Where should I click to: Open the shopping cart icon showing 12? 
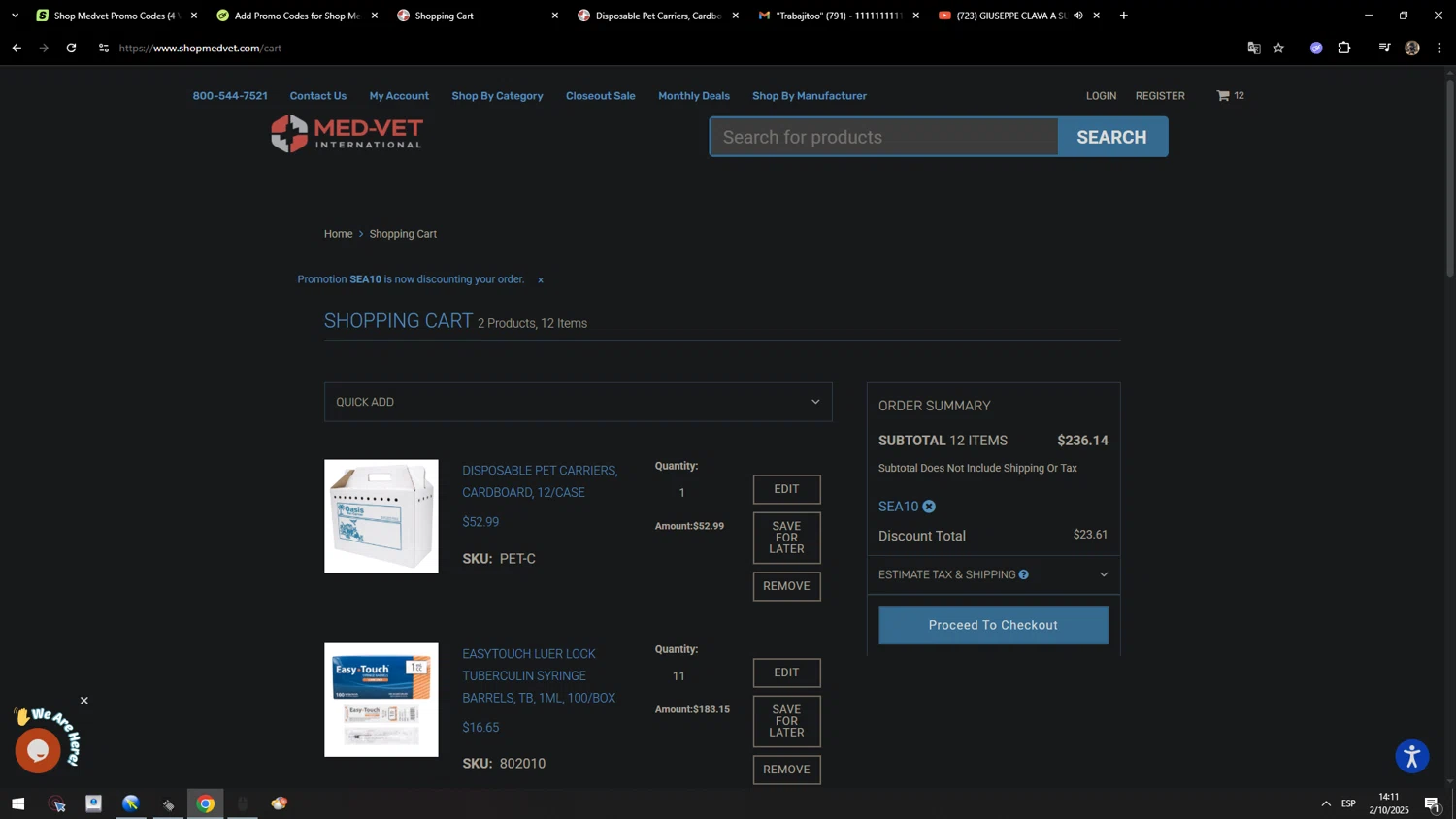click(x=1230, y=95)
